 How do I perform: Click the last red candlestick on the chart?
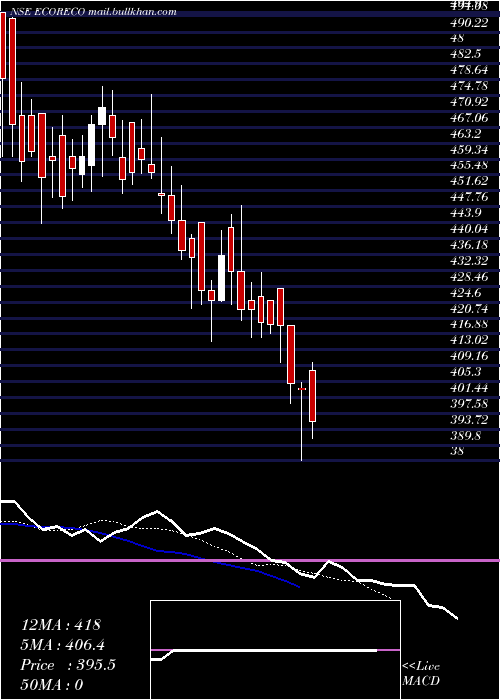tap(312, 396)
